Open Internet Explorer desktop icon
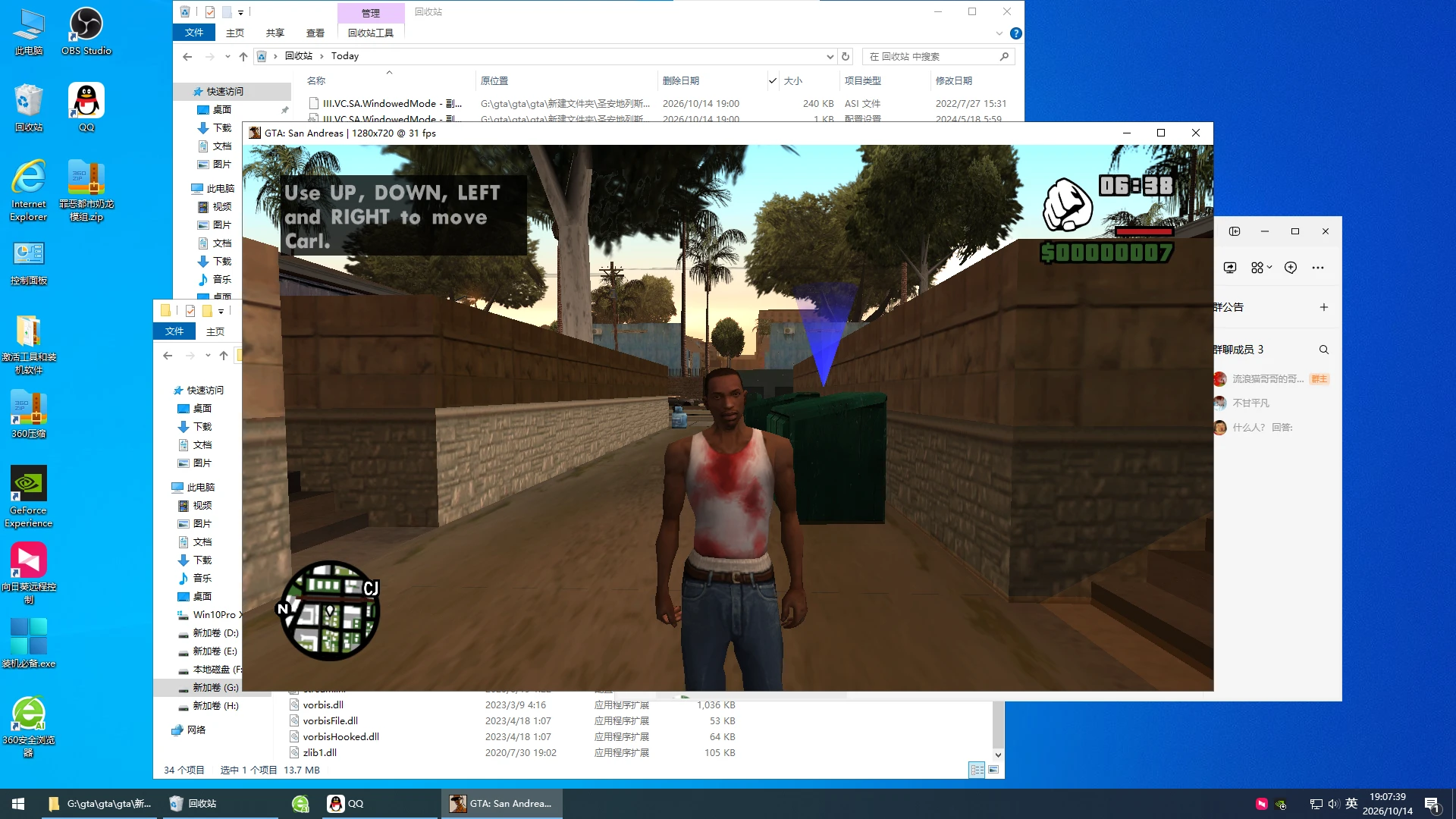Screen dimensions: 1456x819 (x=29, y=190)
